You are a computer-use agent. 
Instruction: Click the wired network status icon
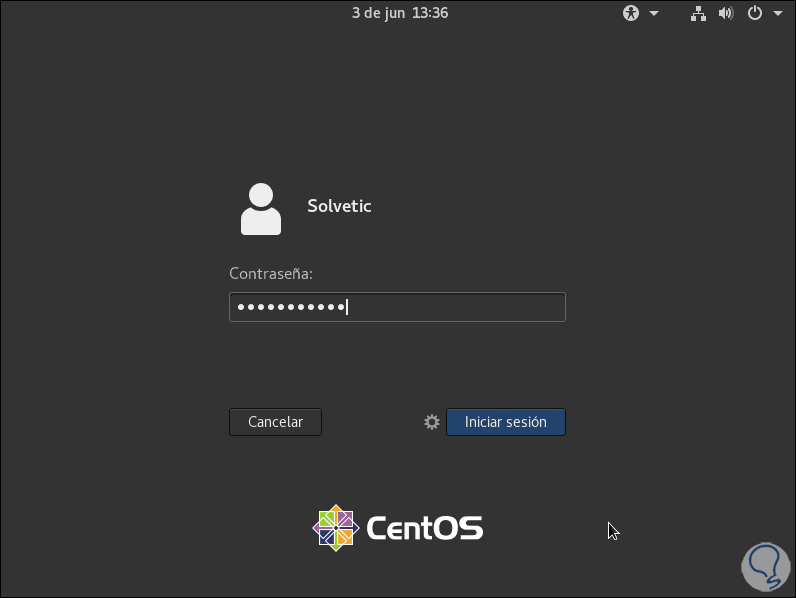coord(699,13)
